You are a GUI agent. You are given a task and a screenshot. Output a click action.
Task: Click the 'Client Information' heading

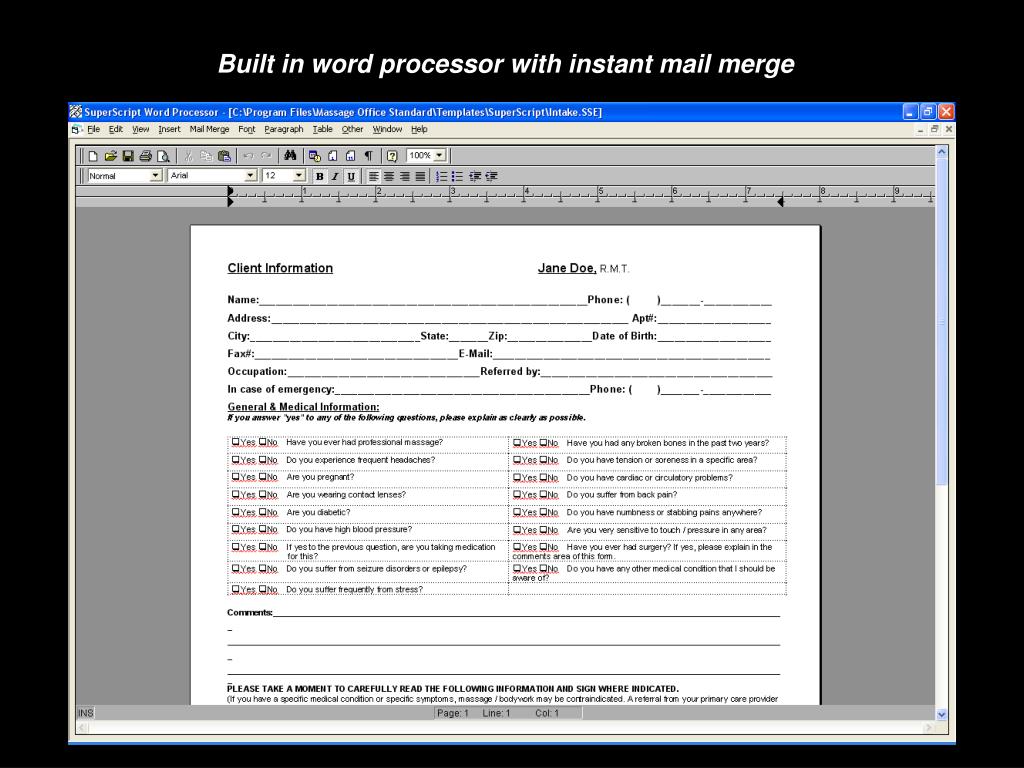[x=280, y=268]
